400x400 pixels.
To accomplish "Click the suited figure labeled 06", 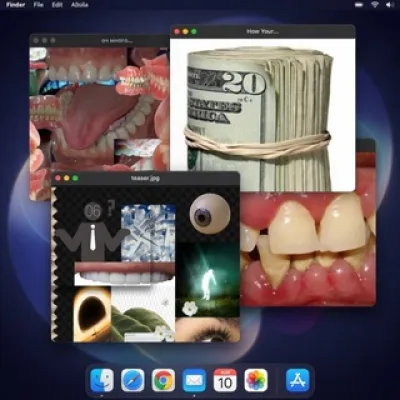I will click(x=92, y=230).
